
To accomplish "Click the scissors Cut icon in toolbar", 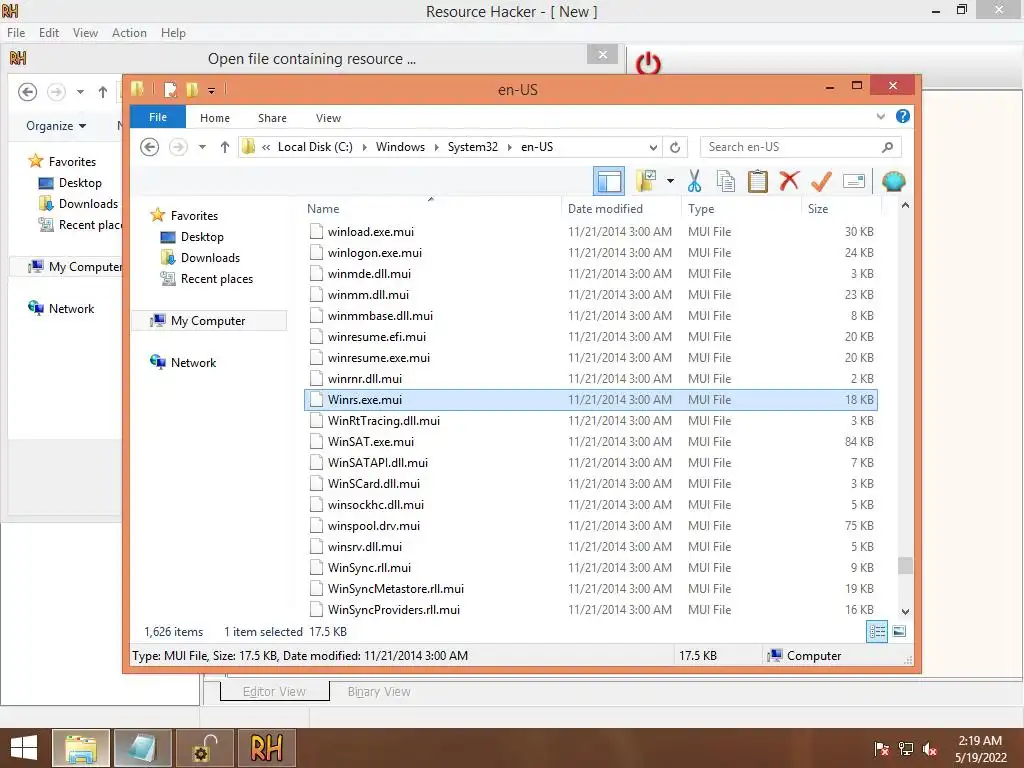I will coord(694,182).
